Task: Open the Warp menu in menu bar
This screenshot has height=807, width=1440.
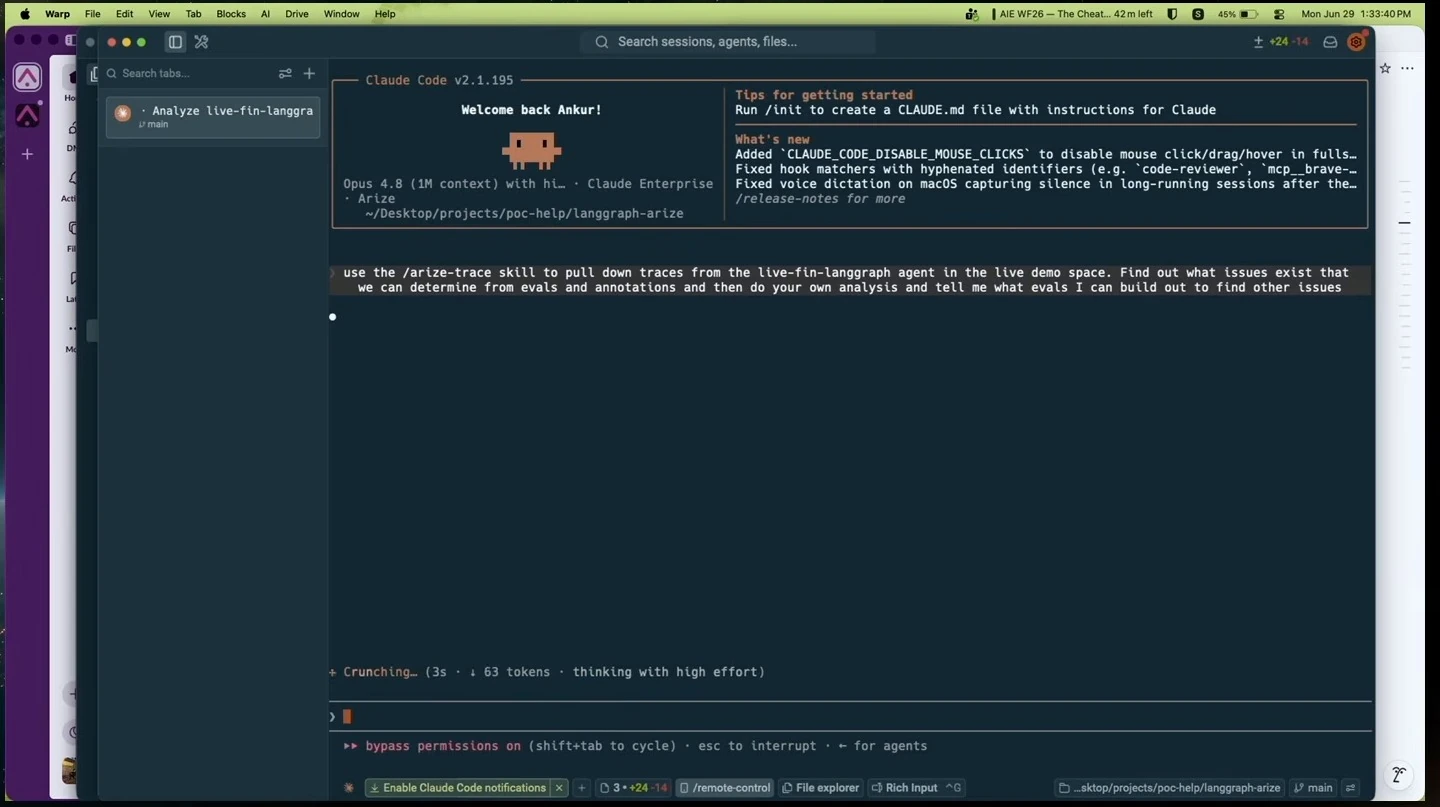Action: (x=57, y=14)
